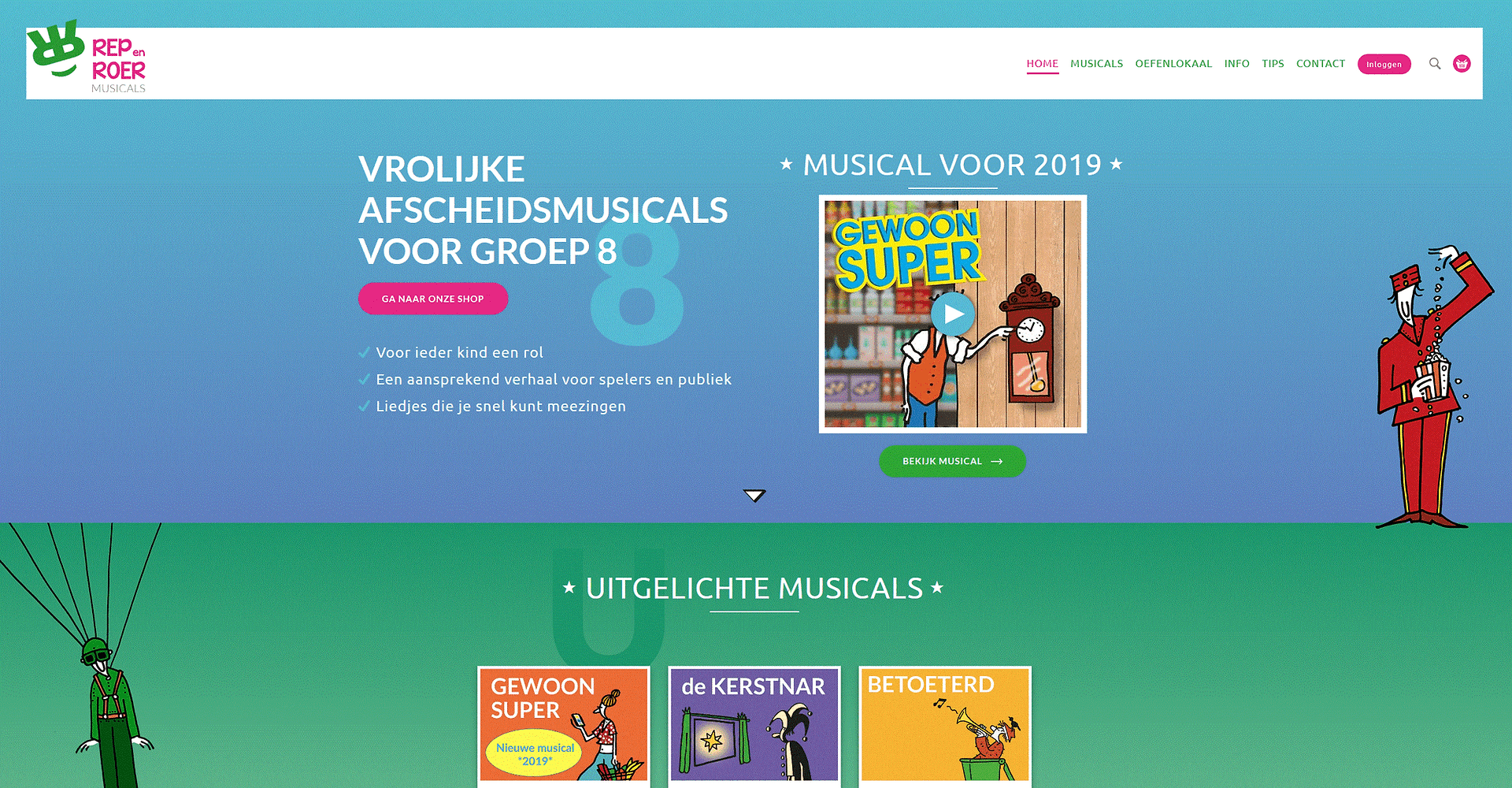Click the arrow on Bekijk Musical button
Screen dimensions: 1512x788
(x=996, y=462)
